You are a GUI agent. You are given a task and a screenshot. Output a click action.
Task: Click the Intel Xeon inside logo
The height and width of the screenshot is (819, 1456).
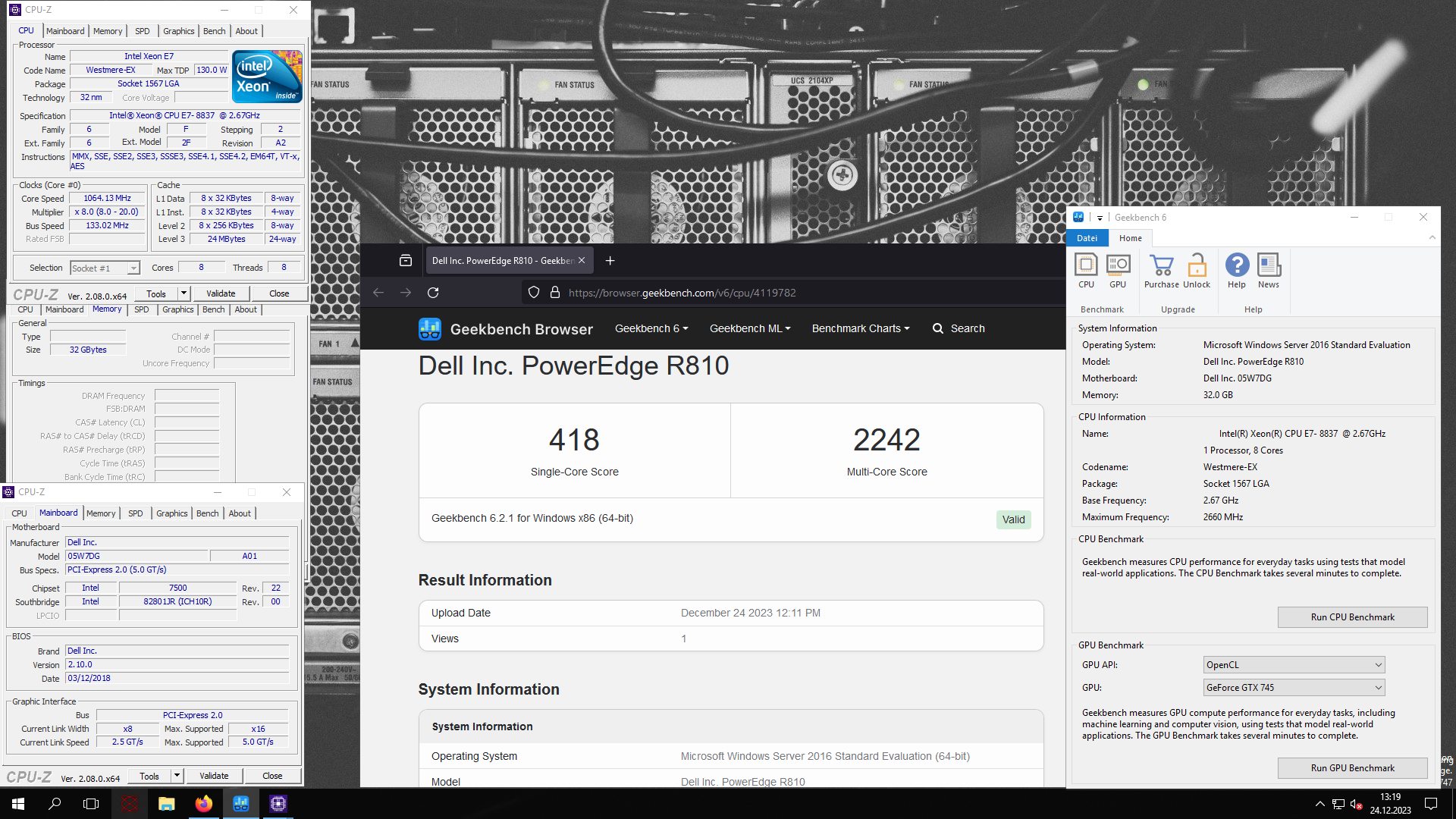[267, 76]
